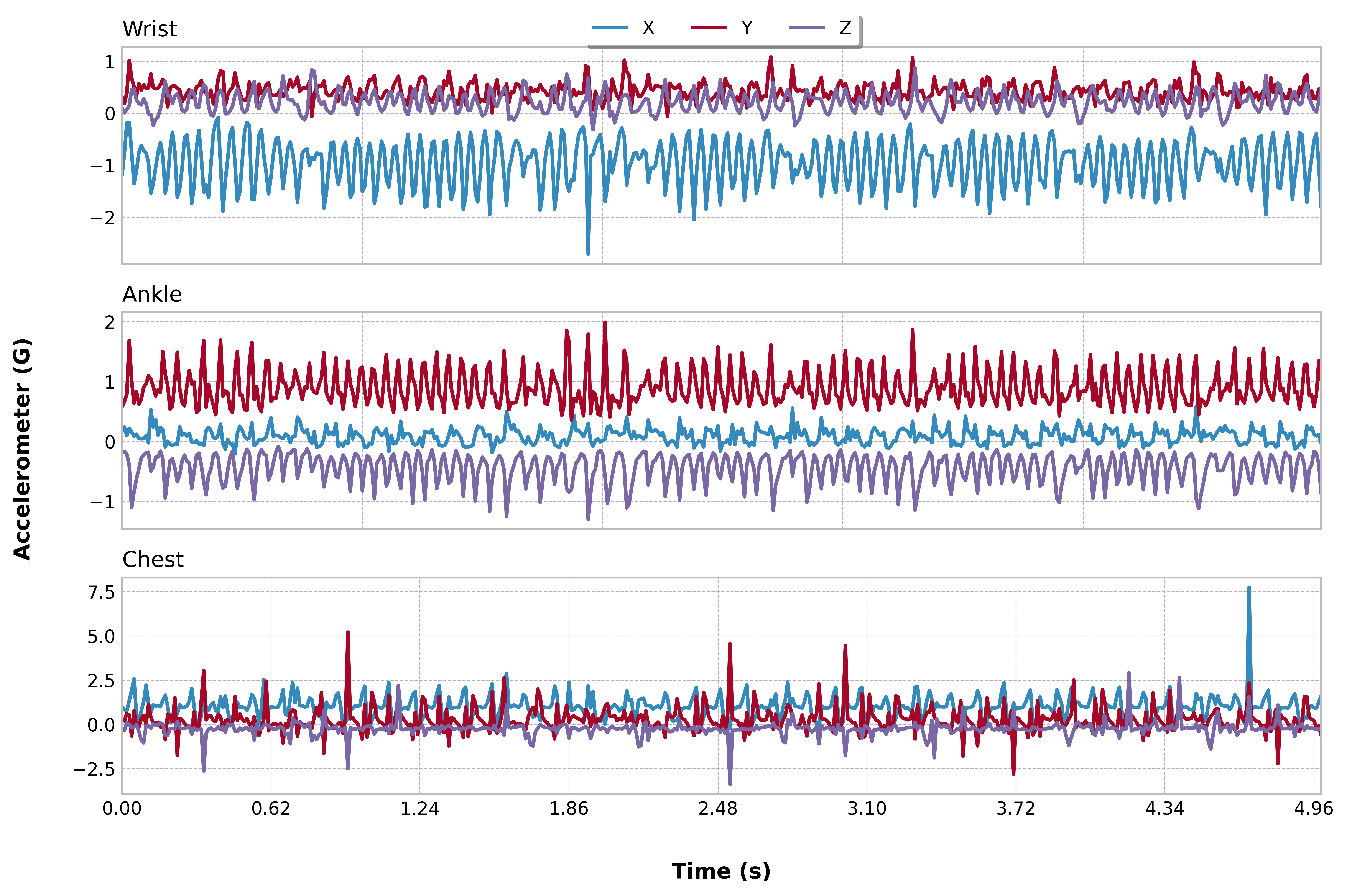The height and width of the screenshot is (896, 1347).
Task: Click the 1.86 time tick label
Action: (x=569, y=809)
